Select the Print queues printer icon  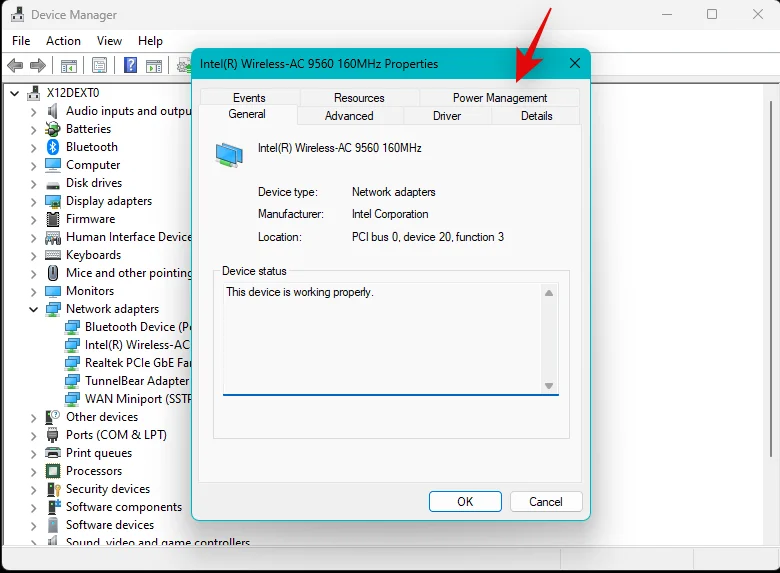(53, 453)
